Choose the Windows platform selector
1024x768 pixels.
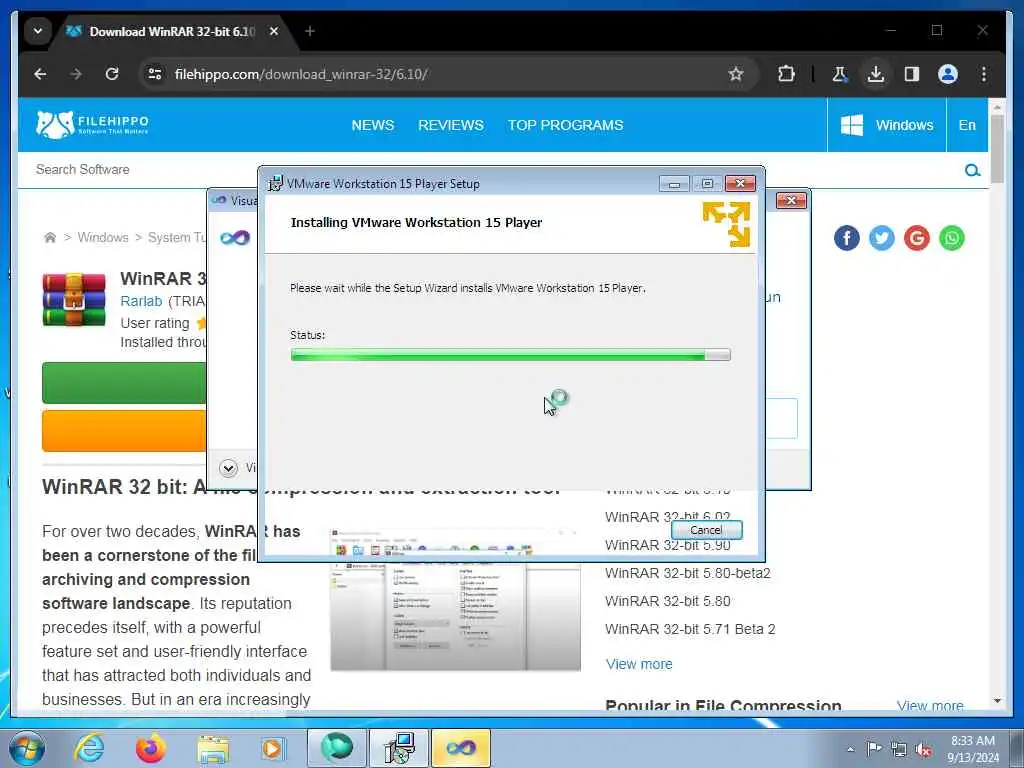pyautogui.click(x=887, y=125)
